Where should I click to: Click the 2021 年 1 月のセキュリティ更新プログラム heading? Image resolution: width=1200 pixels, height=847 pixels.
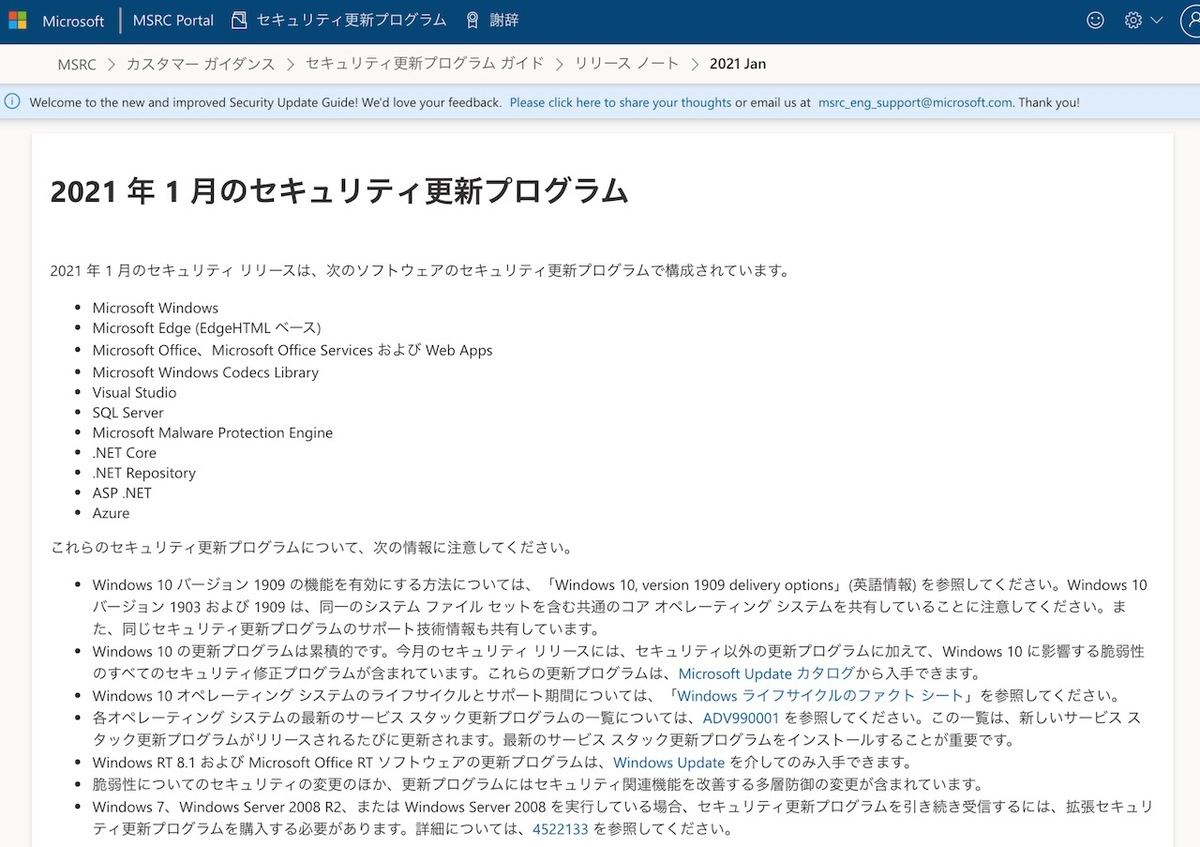[339, 190]
